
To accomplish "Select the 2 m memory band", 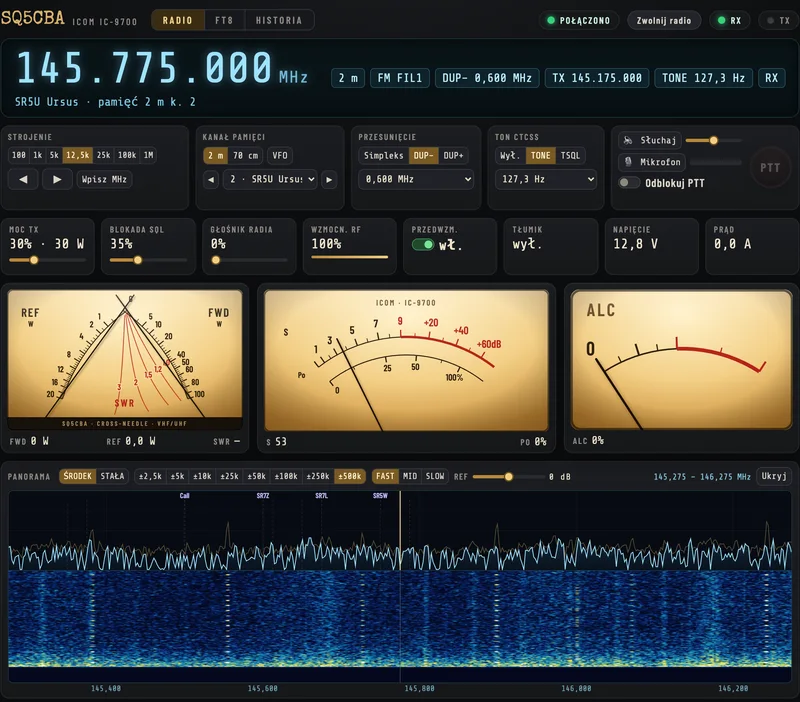I will pos(215,156).
